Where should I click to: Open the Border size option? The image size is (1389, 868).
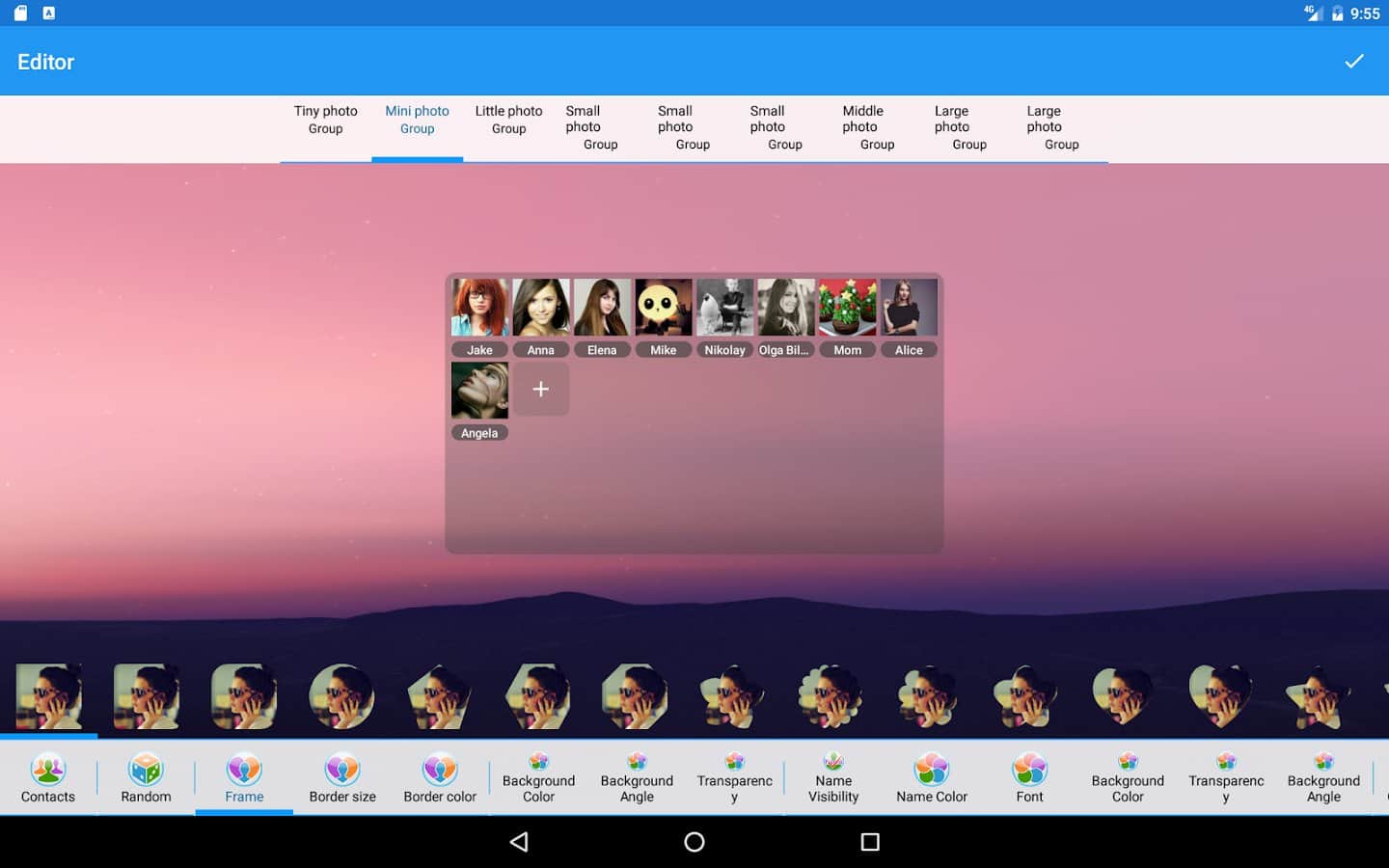click(x=342, y=777)
